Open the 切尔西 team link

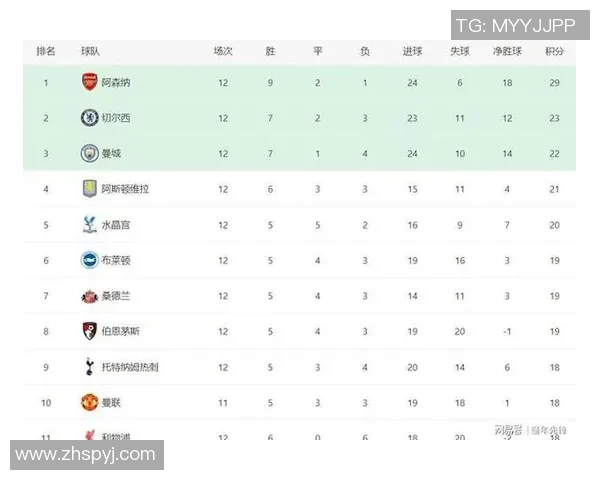pyautogui.click(x=116, y=118)
